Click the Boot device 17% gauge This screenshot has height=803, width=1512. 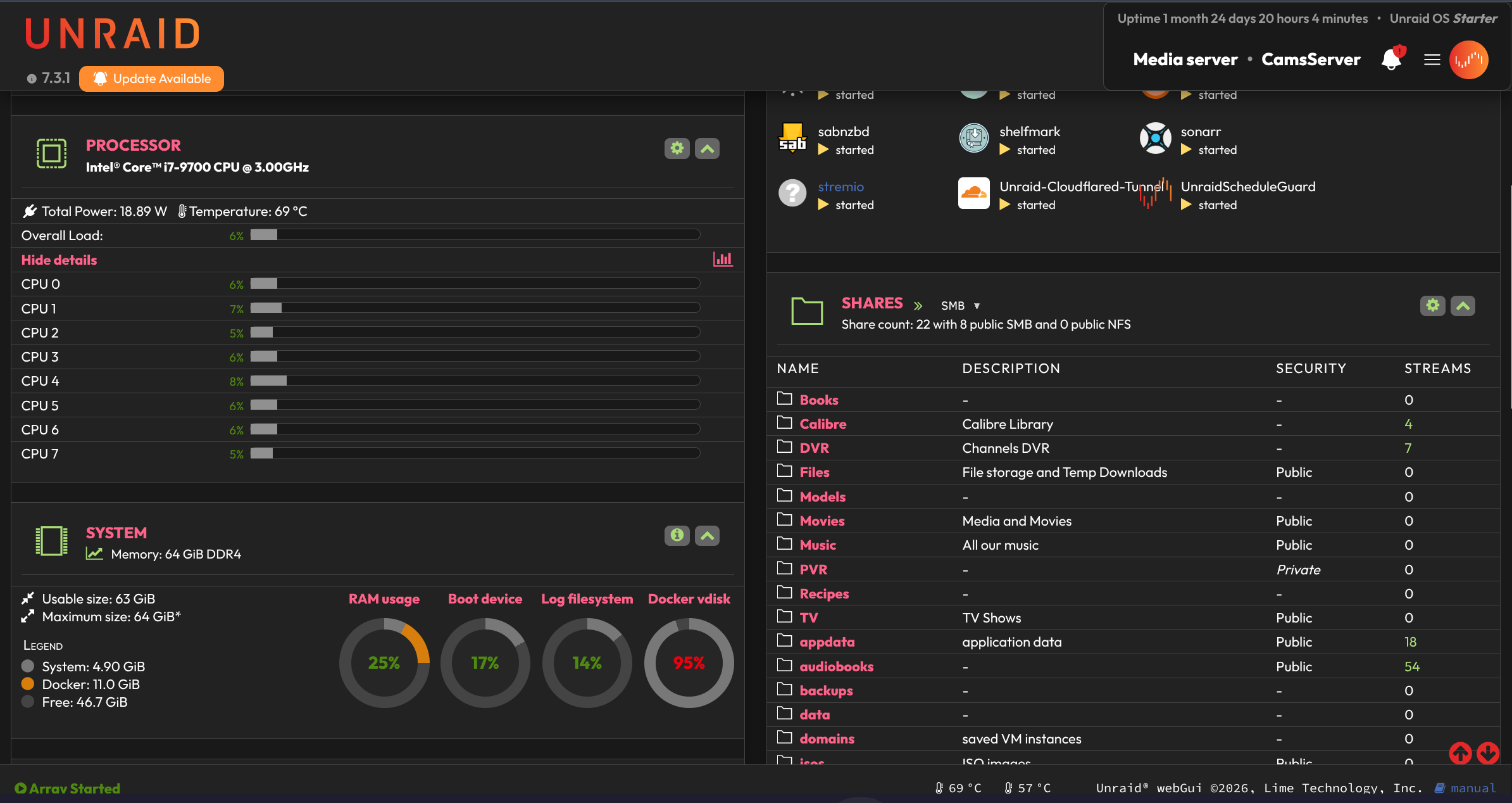485,663
